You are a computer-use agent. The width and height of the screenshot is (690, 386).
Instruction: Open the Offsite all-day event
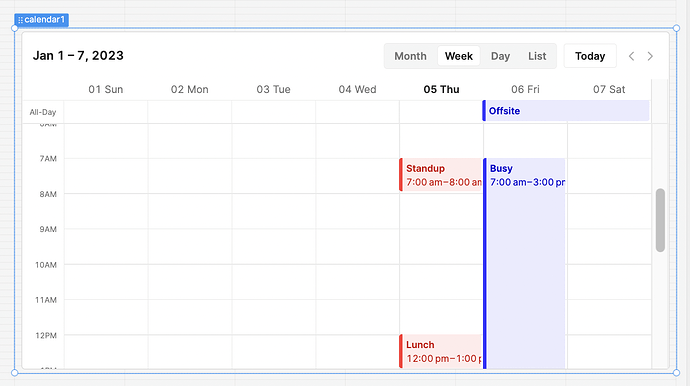click(566, 110)
